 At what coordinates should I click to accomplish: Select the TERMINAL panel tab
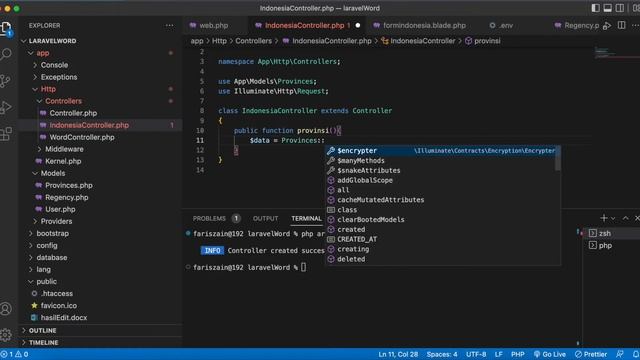pos(307,218)
